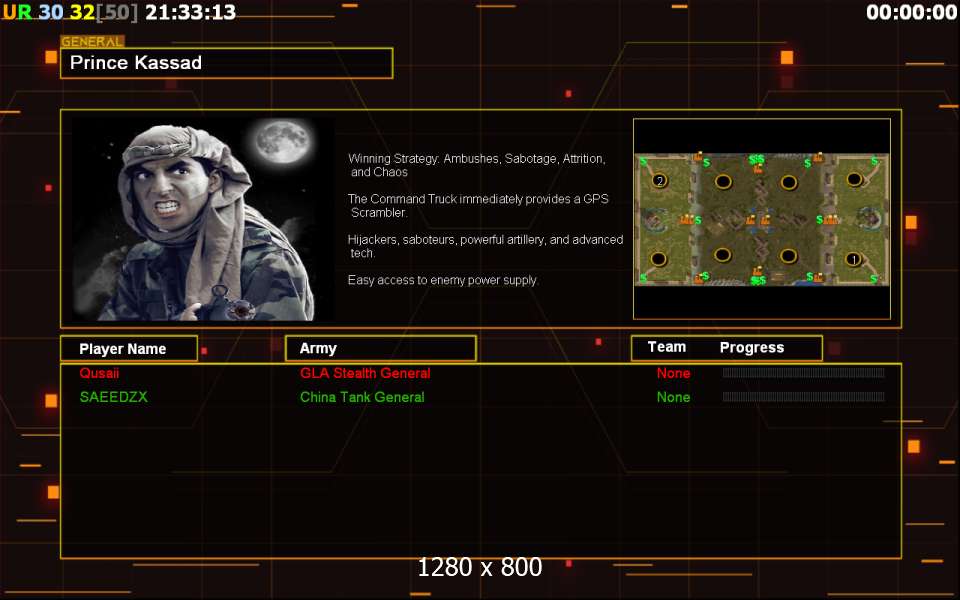
Task: Click the Team column header
Action: [667, 347]
